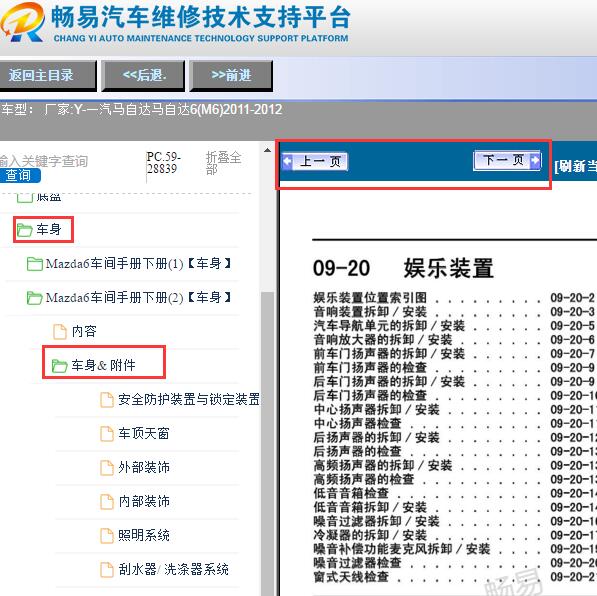Click 娱乐装置位置索引图 contents line
Viewport: 597px width, 596px height.
454,298
